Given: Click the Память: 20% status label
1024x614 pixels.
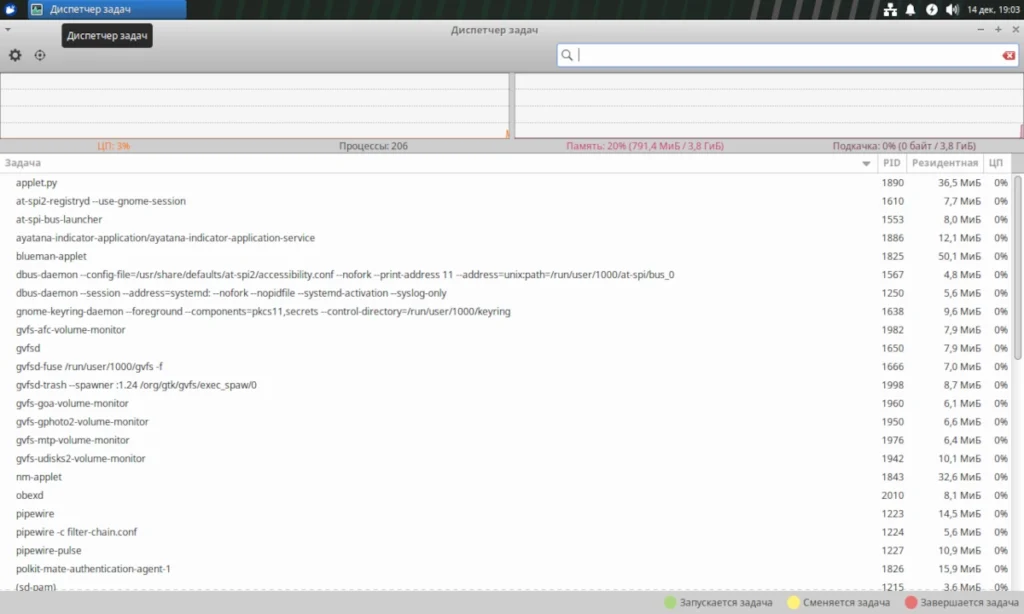Looking at the screenshot, I should [645, 146].
